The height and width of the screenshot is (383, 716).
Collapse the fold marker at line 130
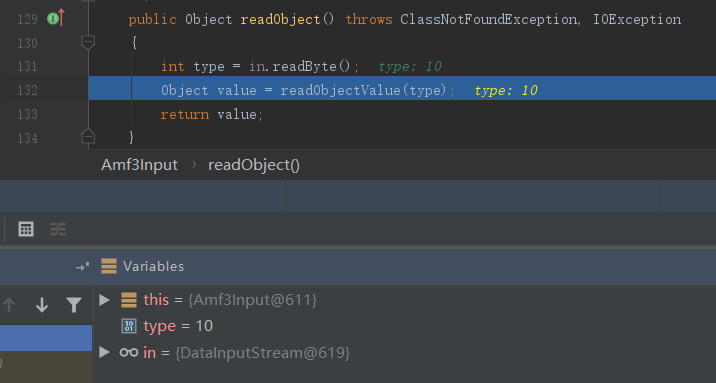coord(88,42)
